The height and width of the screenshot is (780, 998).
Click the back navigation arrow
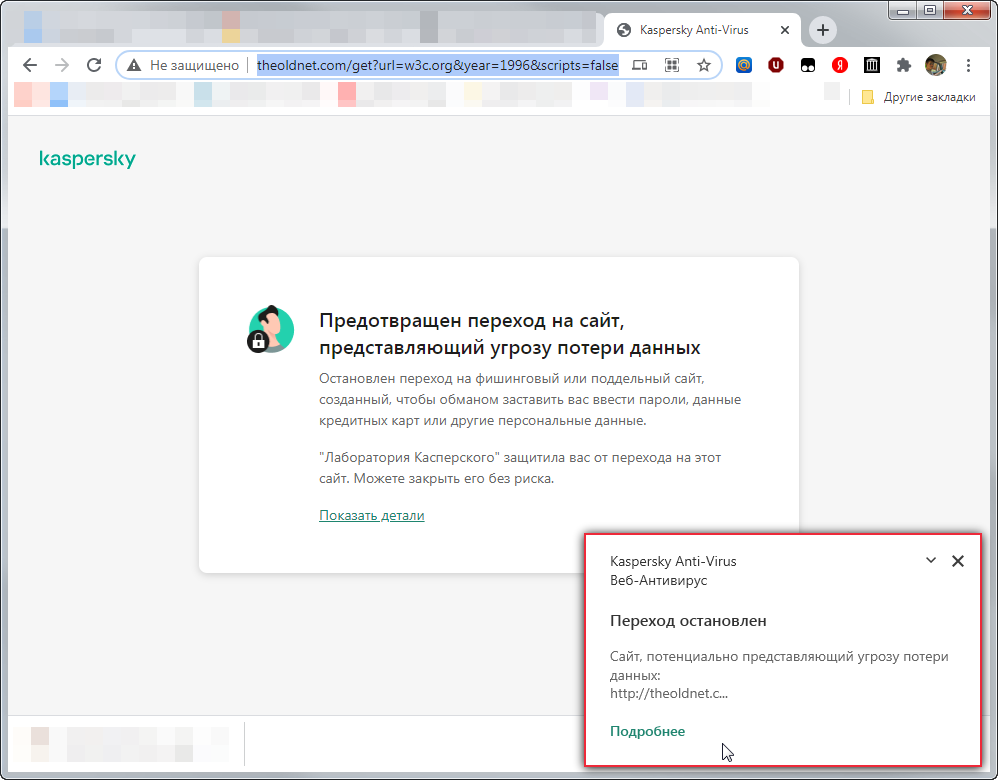(x=29, y=64)
